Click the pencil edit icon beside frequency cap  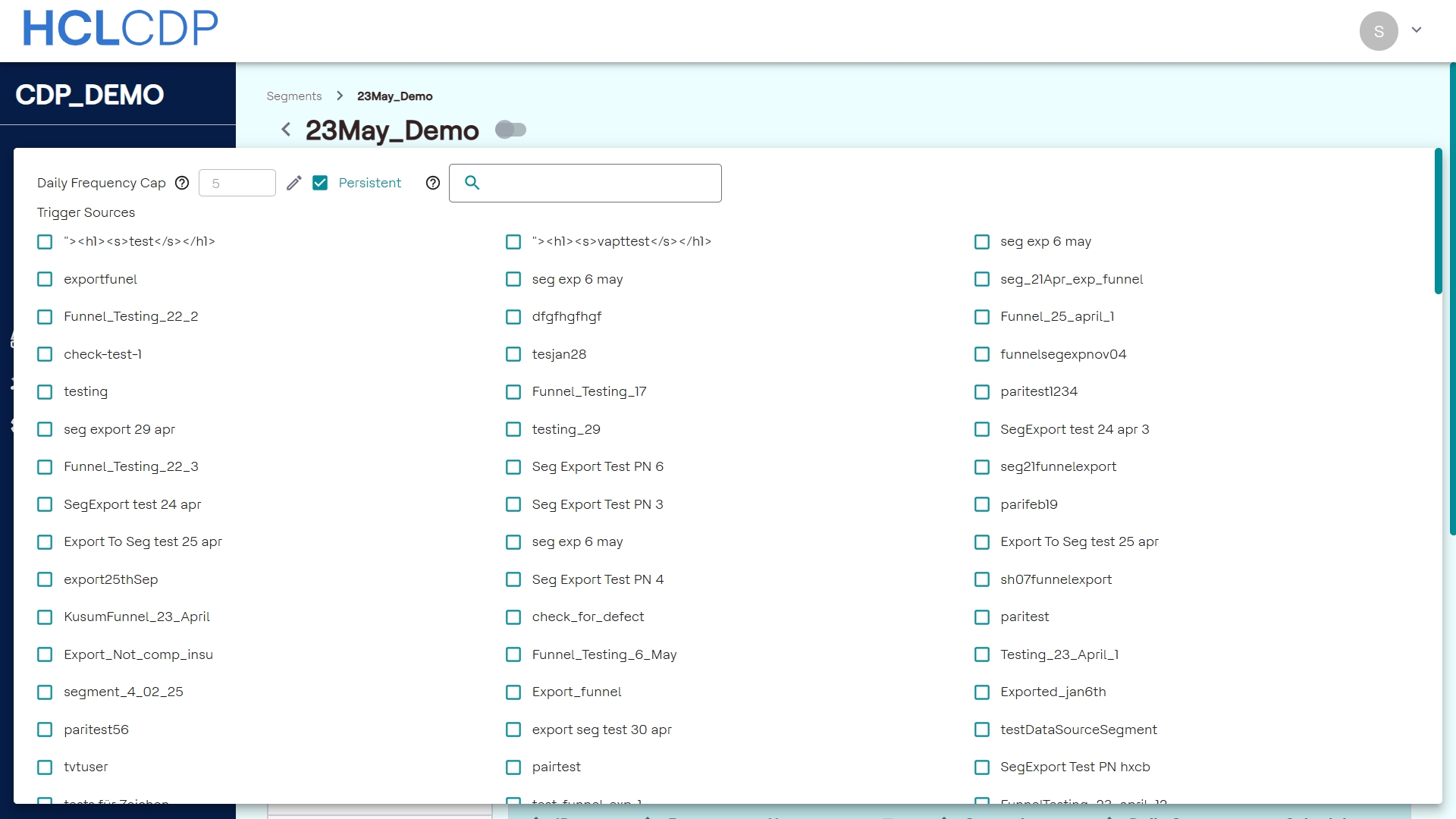(x=294, y=183)
